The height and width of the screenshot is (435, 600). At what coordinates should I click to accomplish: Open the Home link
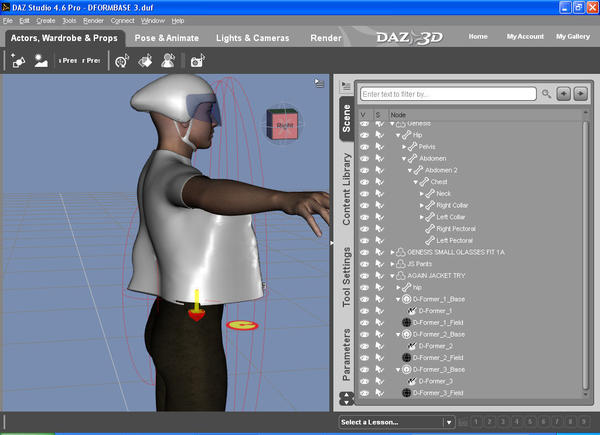pyautogui.click(x=478, y=36)
